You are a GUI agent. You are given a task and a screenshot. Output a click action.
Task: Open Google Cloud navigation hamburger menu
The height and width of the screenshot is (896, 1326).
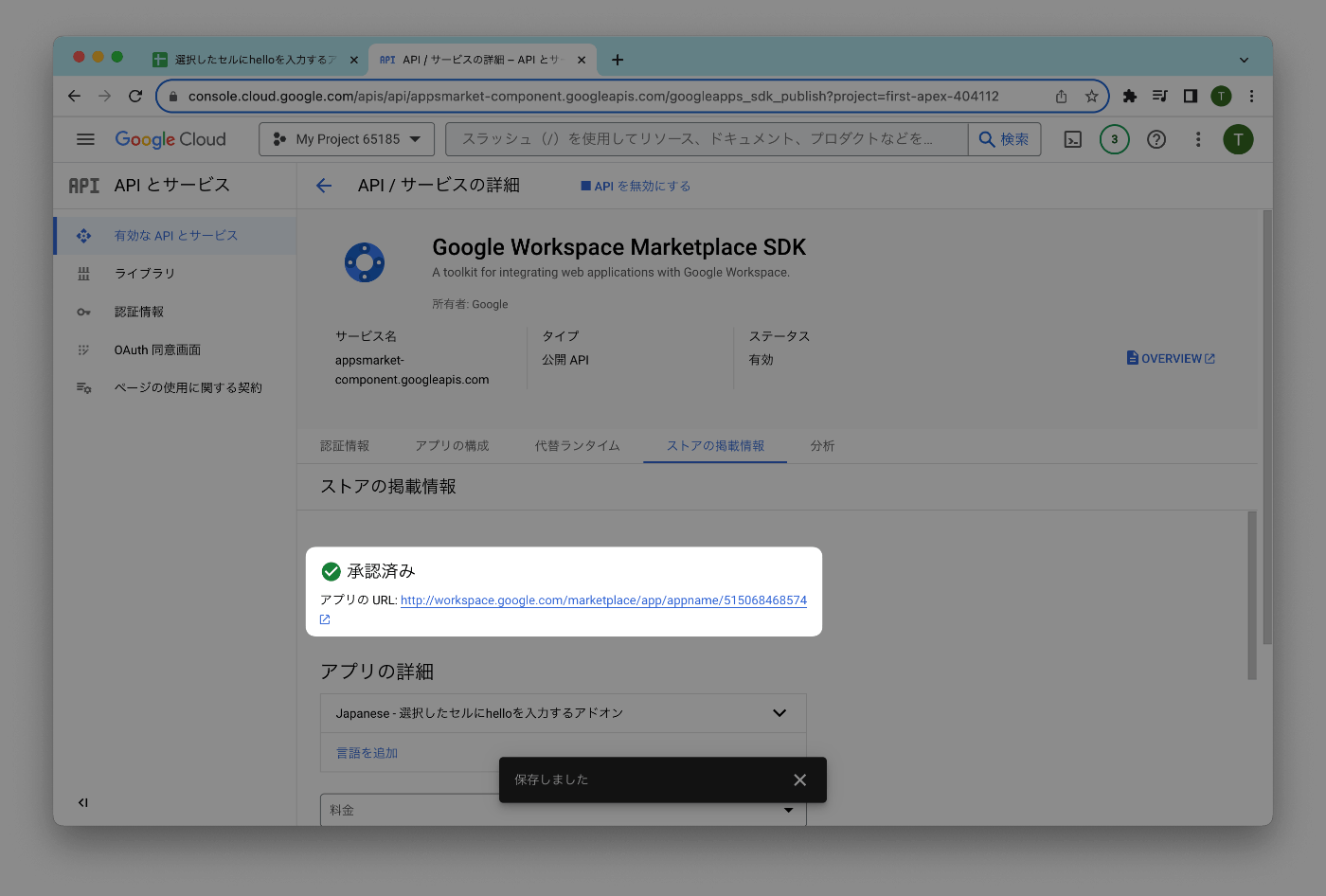[85, 139]
